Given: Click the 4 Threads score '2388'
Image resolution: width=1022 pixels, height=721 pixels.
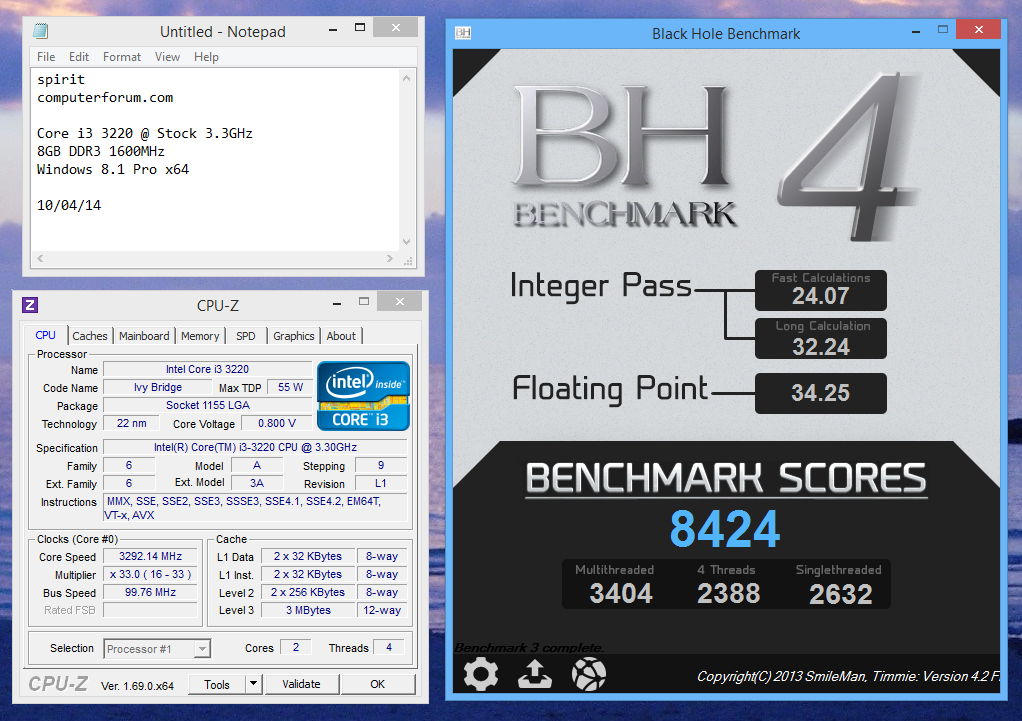Looking at the screenshot, I should (729, 593).
